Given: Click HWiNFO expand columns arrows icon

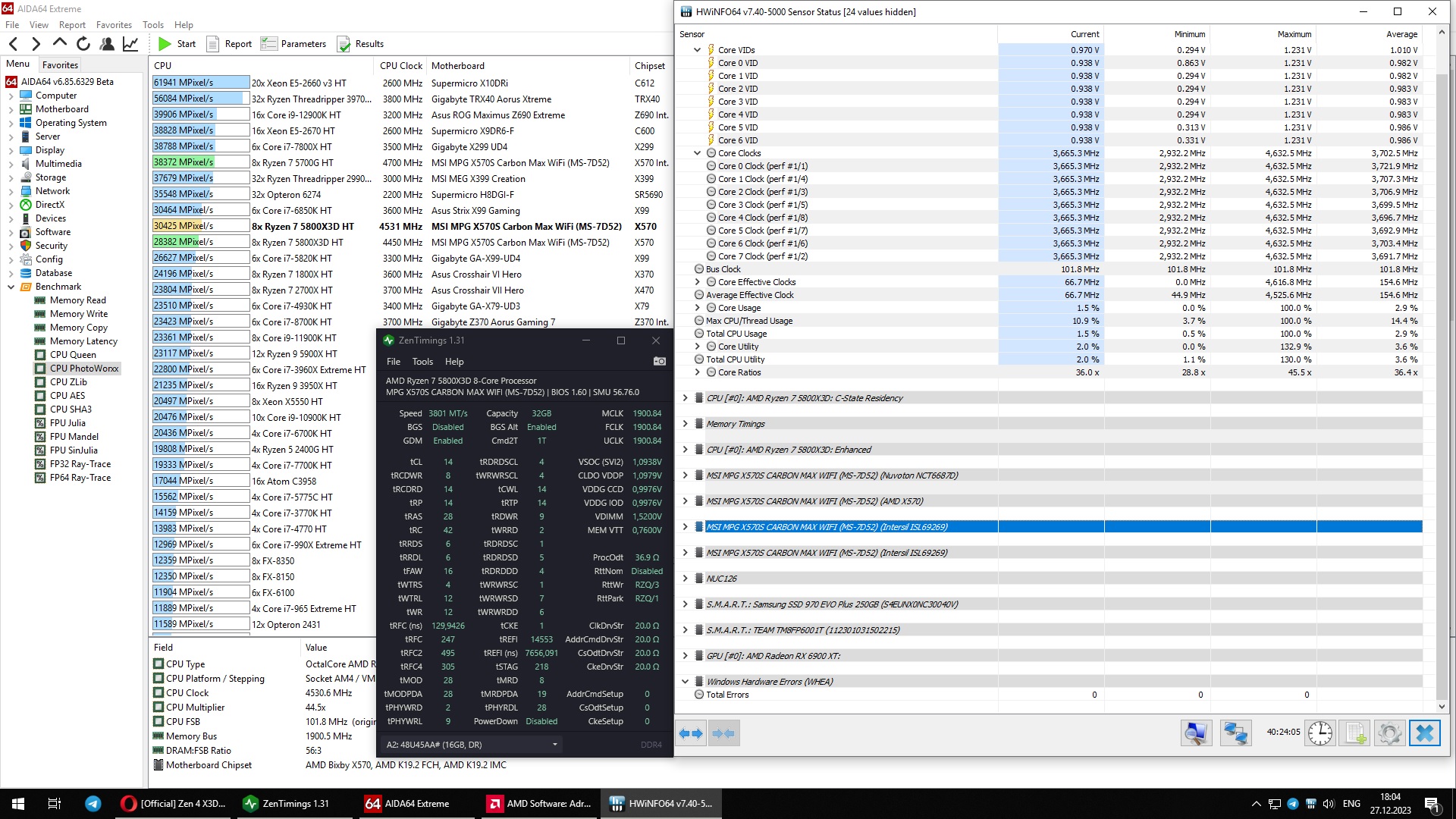Looking at the screenshot, I should tap(691, 733).
